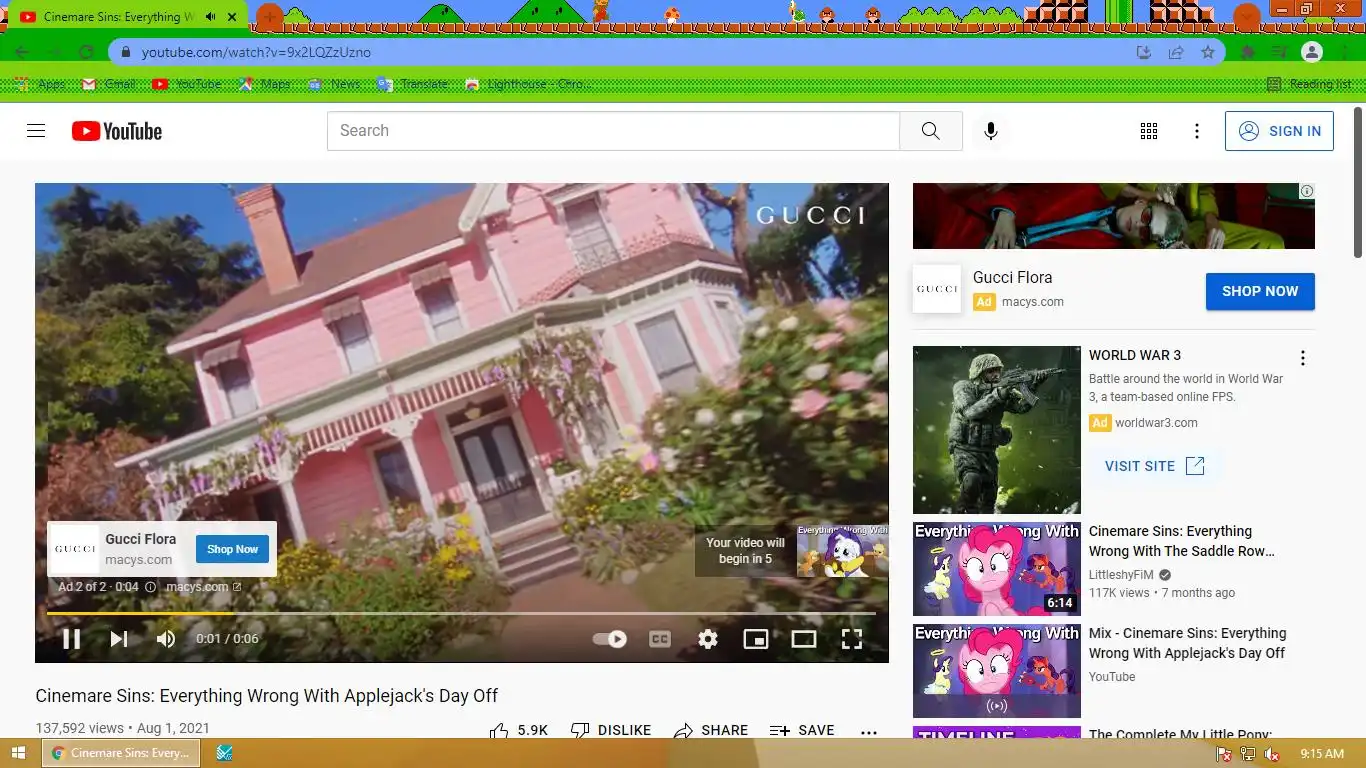Go to YouTube home via logo
The width and height of the screenshot is (1366, 768).
click(117, 131)
